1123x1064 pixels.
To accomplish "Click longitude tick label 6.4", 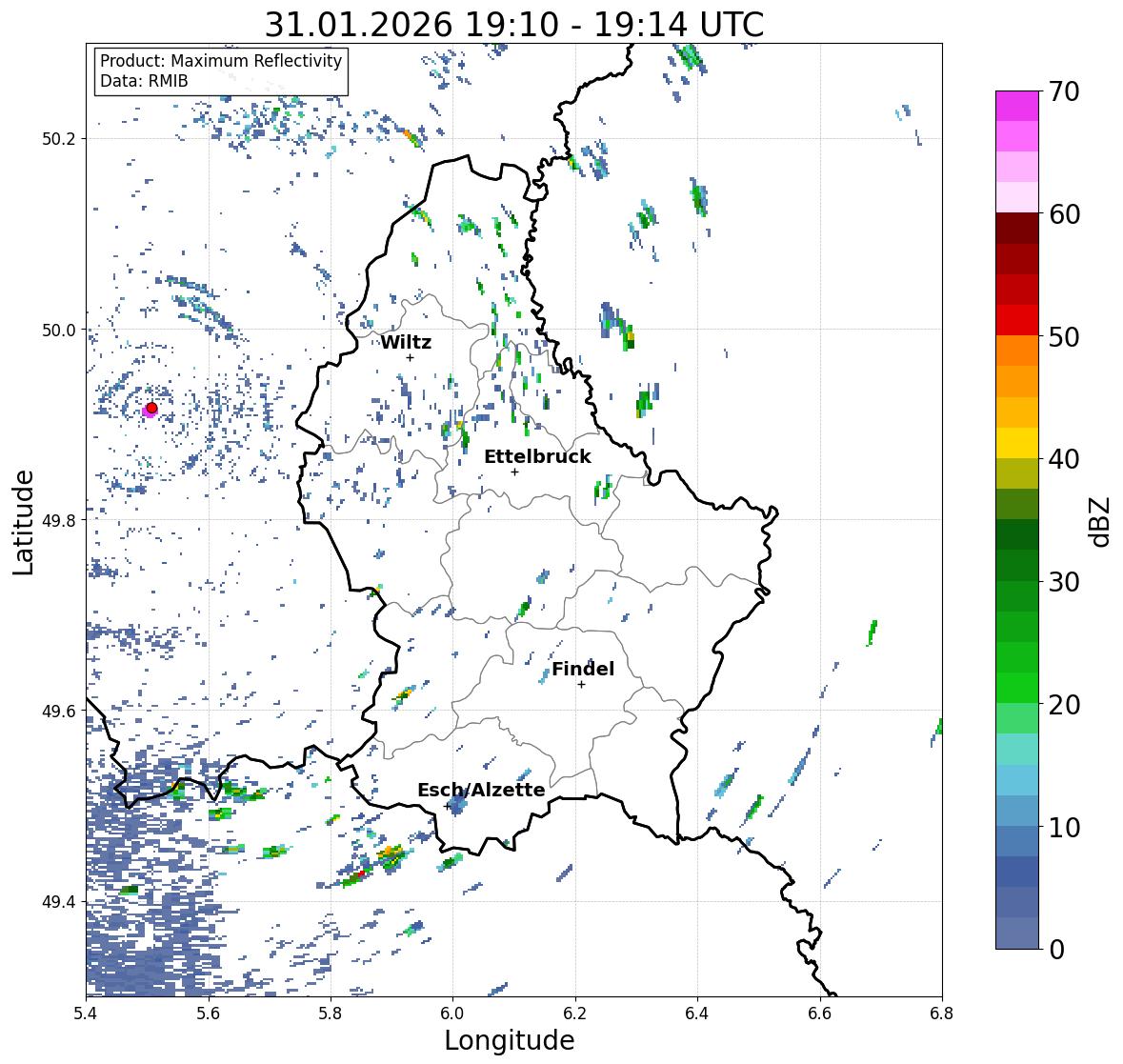I will tap(697, 1014).
